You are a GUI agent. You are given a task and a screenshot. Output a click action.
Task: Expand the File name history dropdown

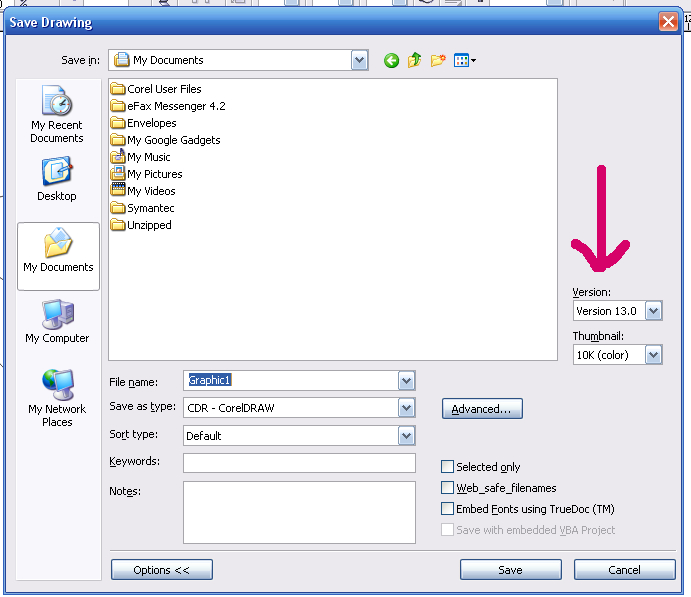(406, 381)
